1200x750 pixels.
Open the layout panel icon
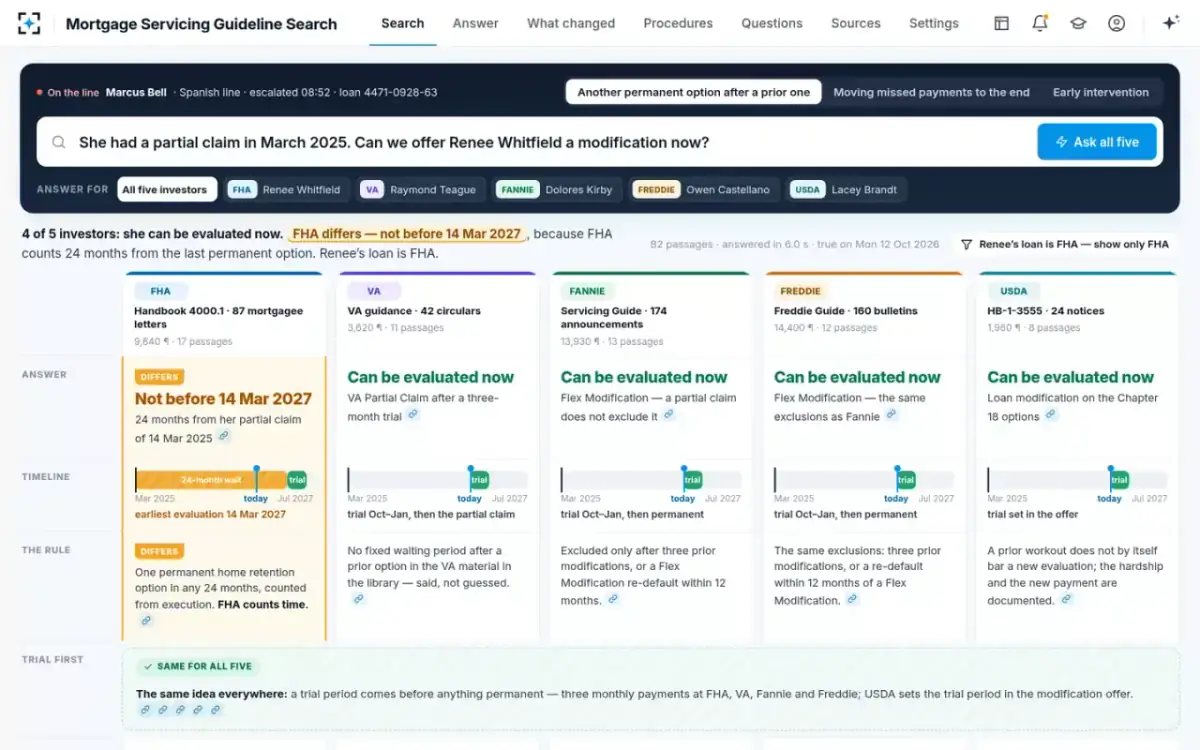coord(1001,23)
